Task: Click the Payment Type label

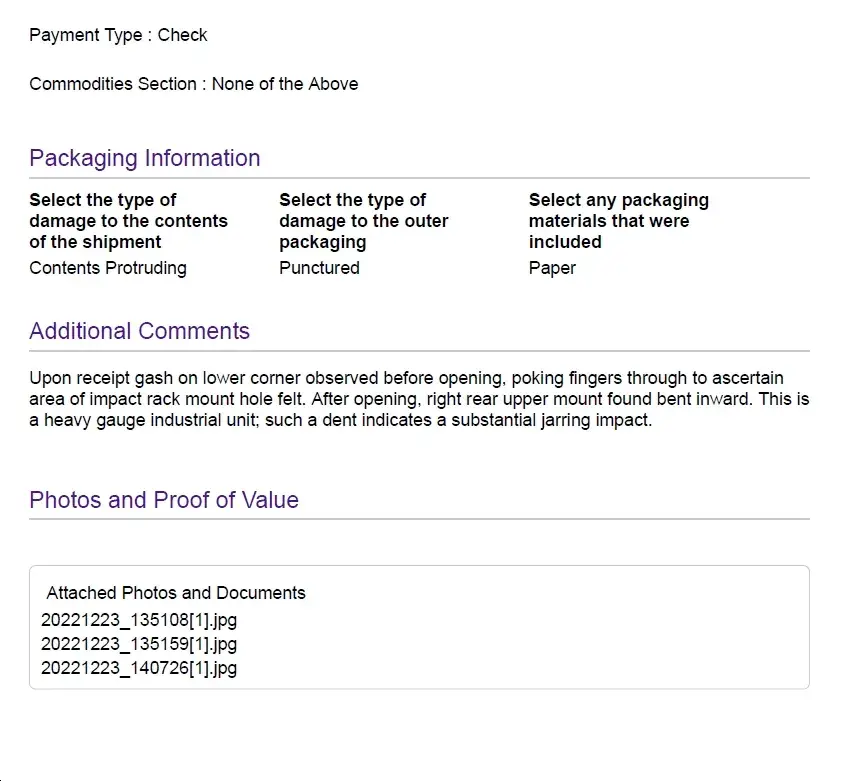Action: [86, 35]
